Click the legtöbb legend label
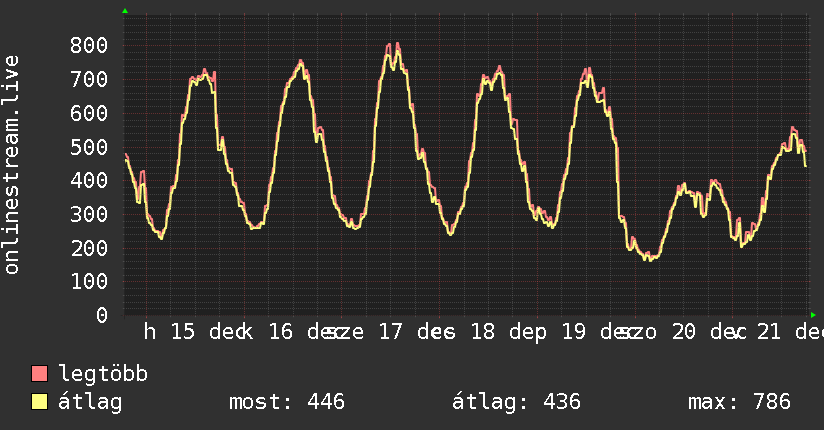Screen dimensions: 824x430 click(x=103, y=374)
